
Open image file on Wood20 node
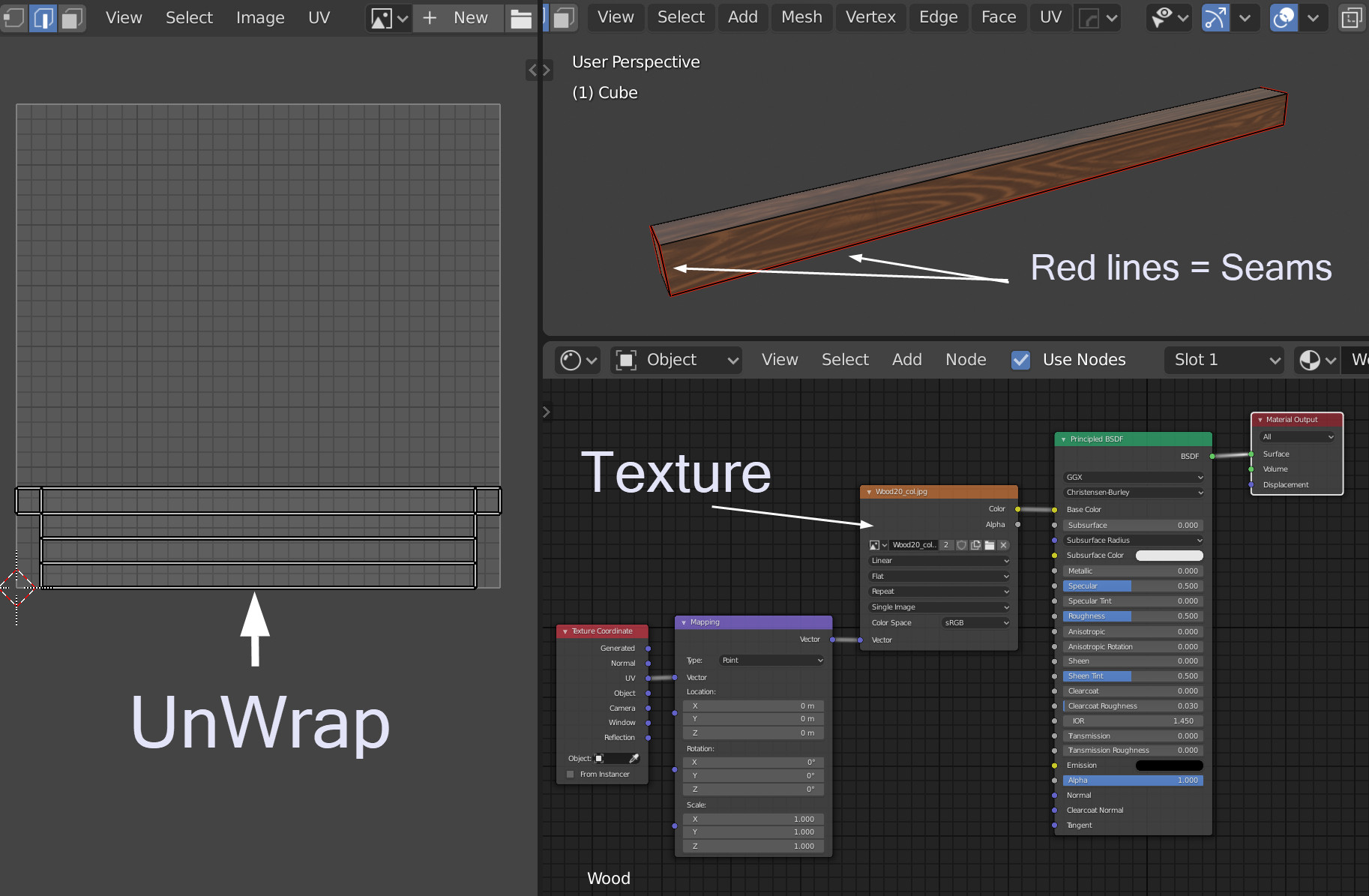(x=990, y=545)
